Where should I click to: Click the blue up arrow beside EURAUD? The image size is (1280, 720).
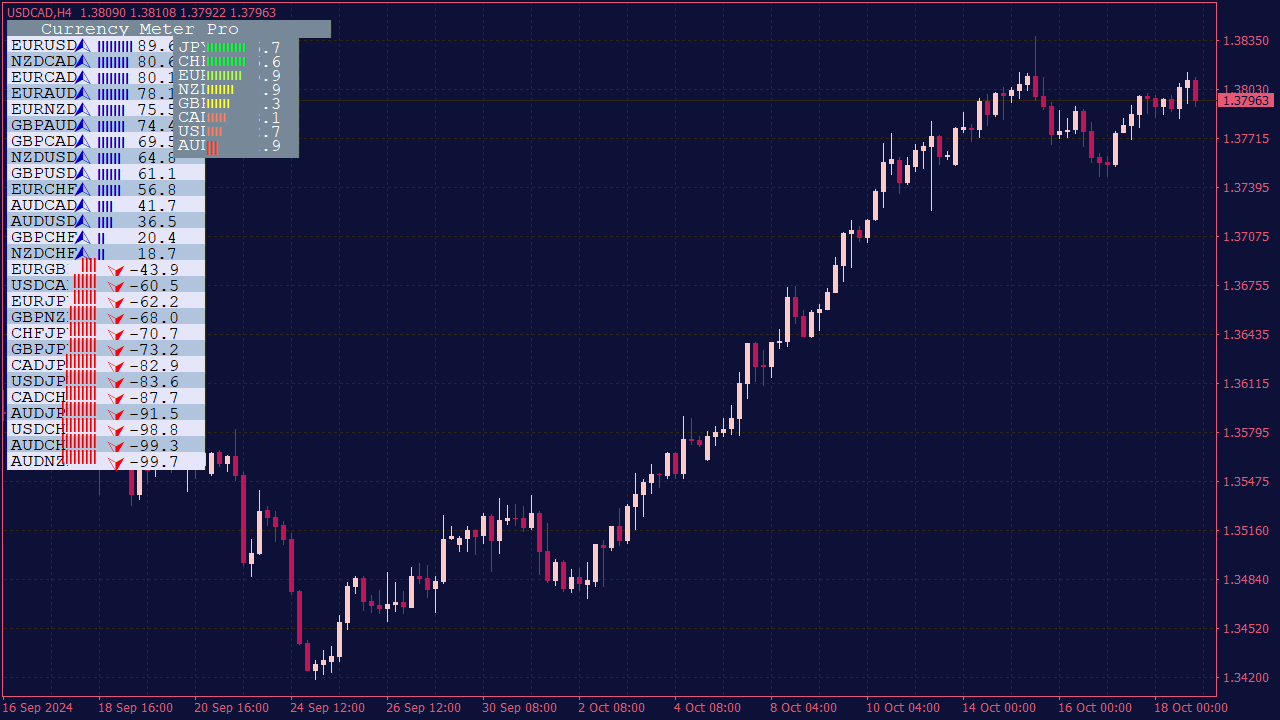coord(84,94)
